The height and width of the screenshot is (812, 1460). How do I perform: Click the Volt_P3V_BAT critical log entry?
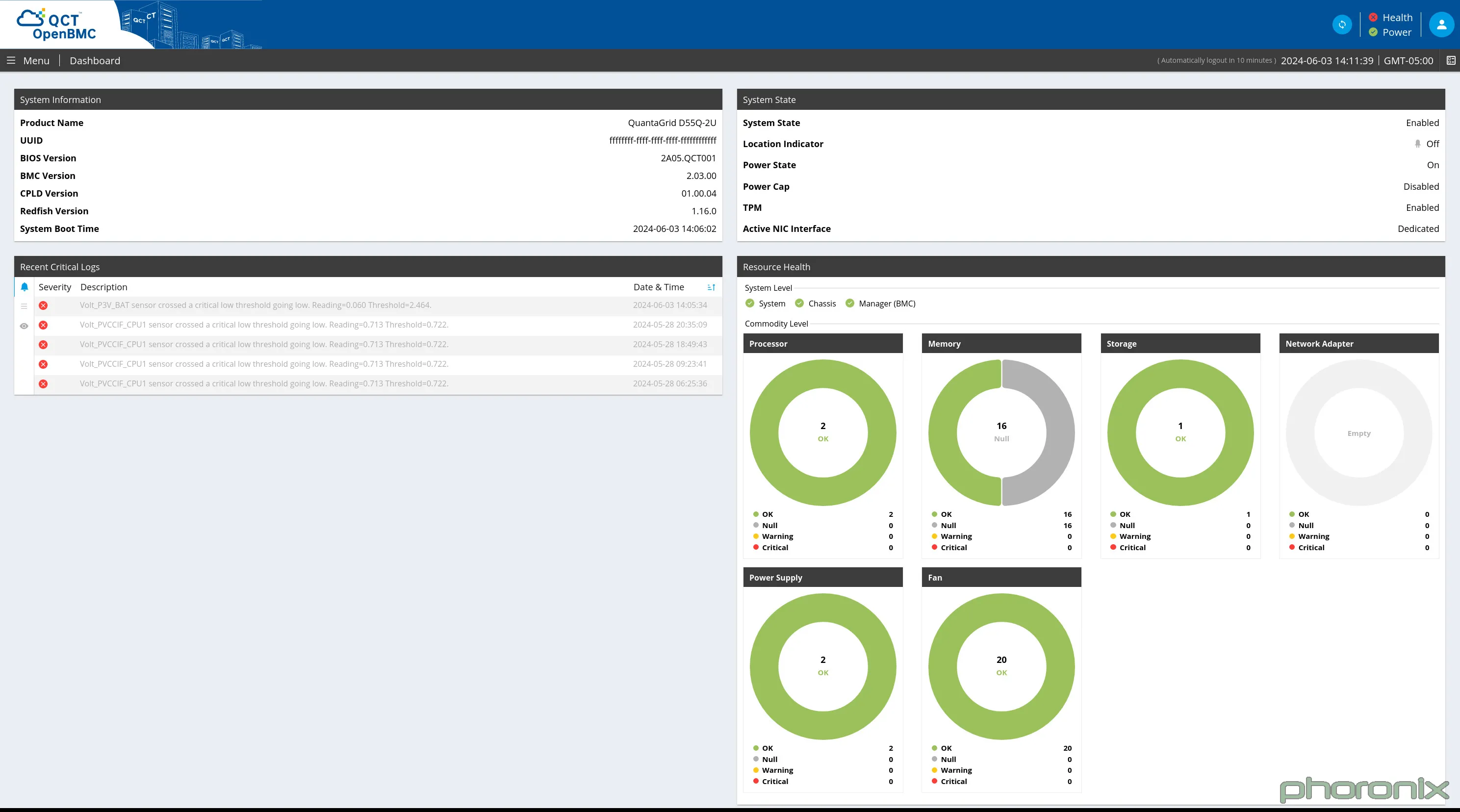(256, 305)
